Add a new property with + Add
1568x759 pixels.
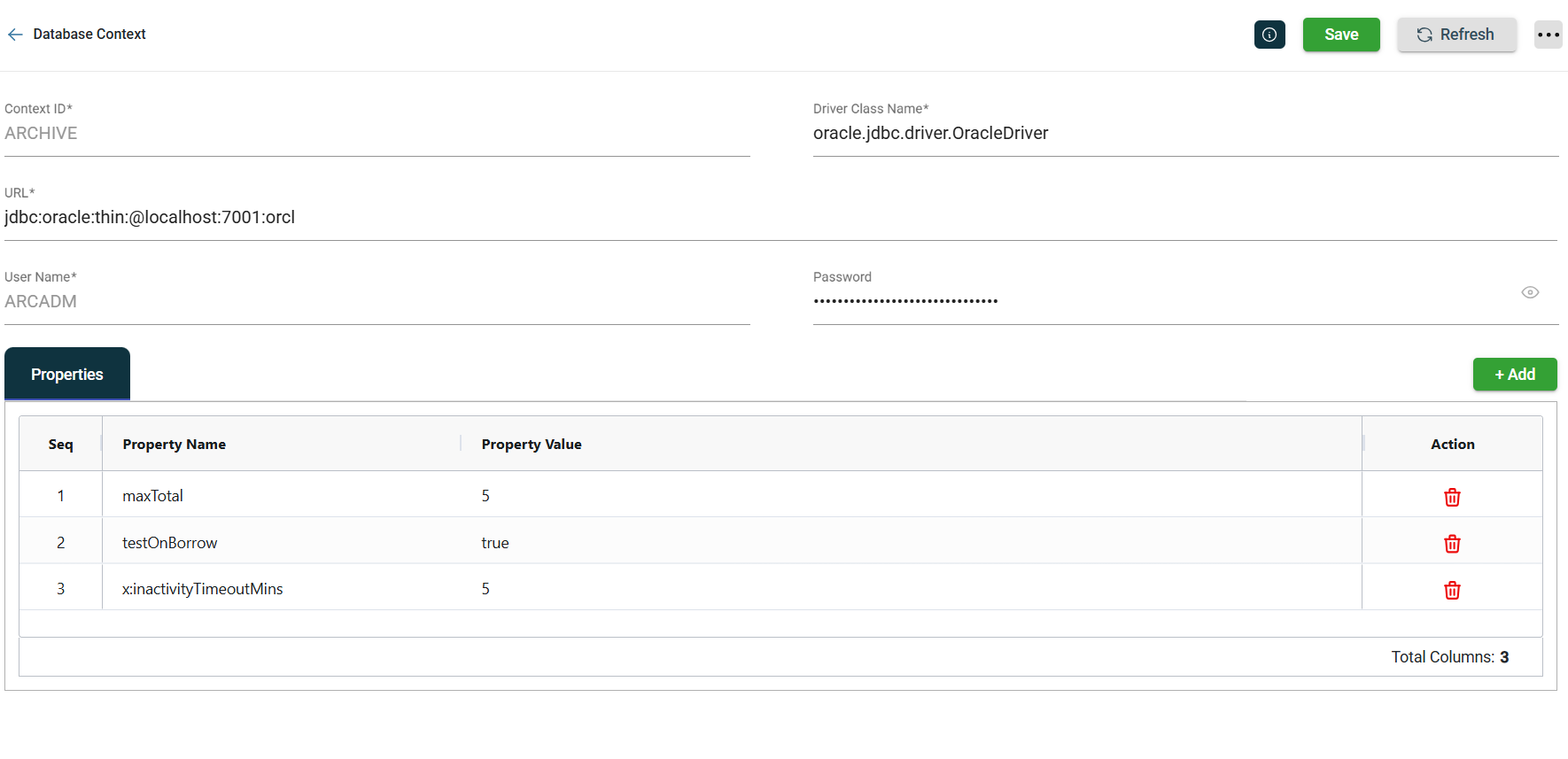1514,375
